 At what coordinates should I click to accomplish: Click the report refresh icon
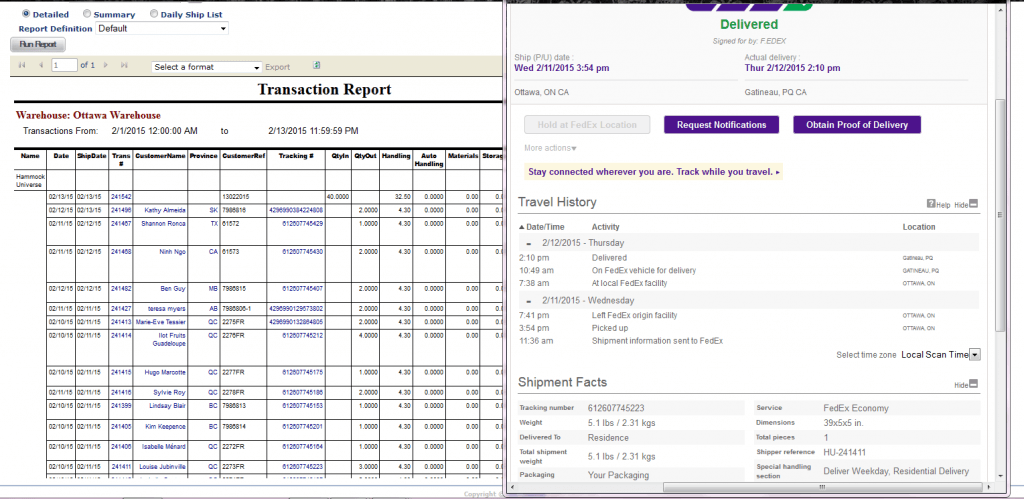pos(317,65)
